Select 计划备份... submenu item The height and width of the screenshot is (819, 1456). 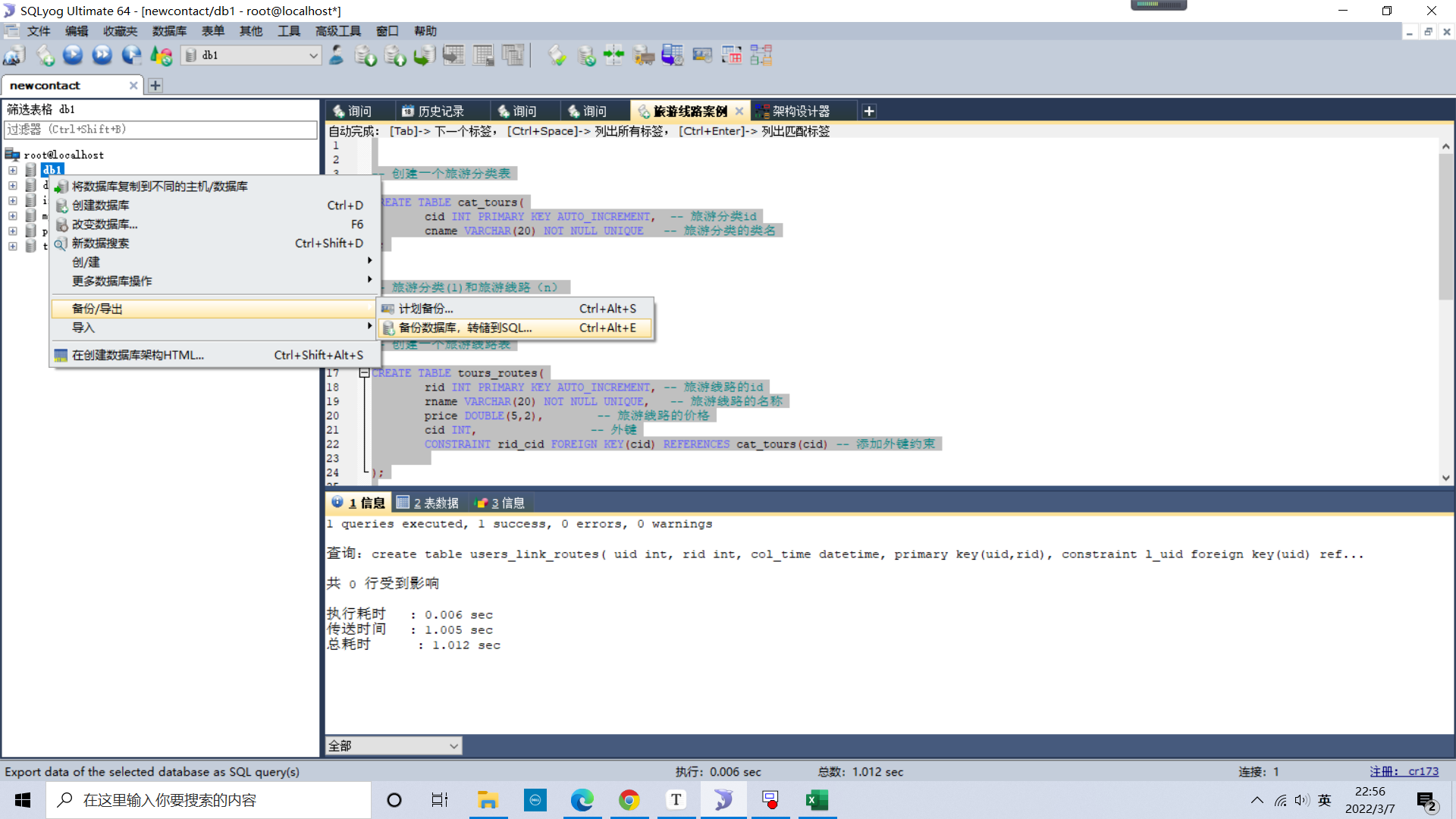coord(425,309)
